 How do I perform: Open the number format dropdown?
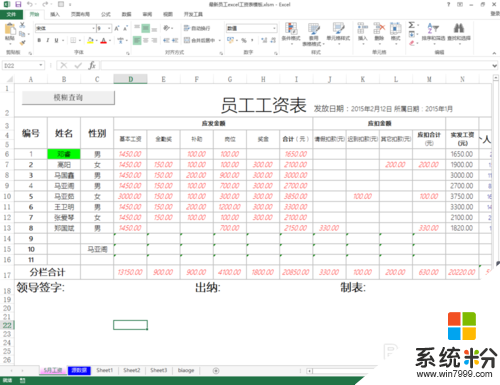[274, 28]
